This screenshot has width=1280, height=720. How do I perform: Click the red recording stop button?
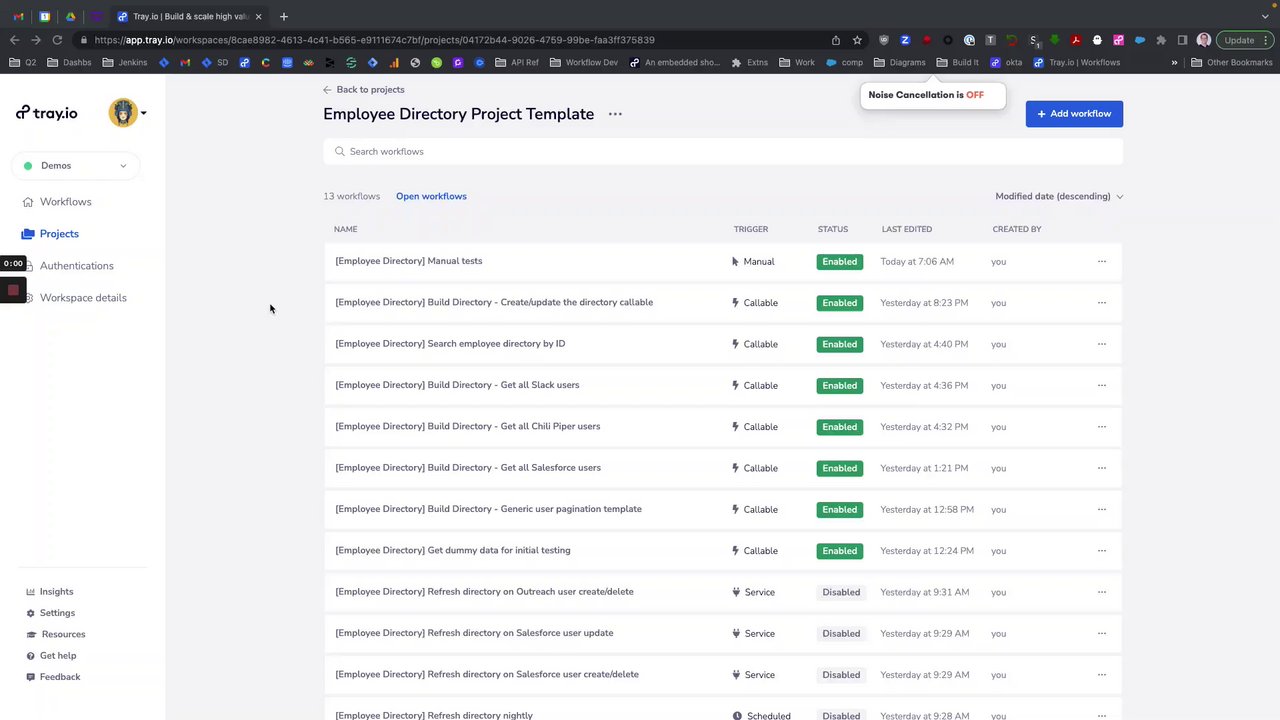point(13,290)
